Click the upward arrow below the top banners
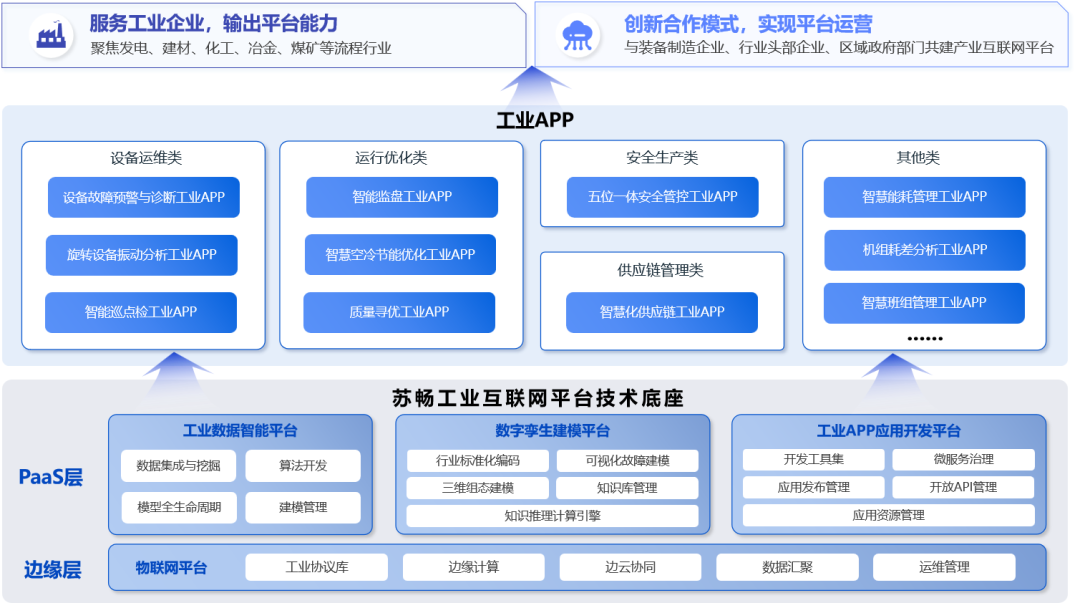The image size is (1080, 603). coord(535,82)
